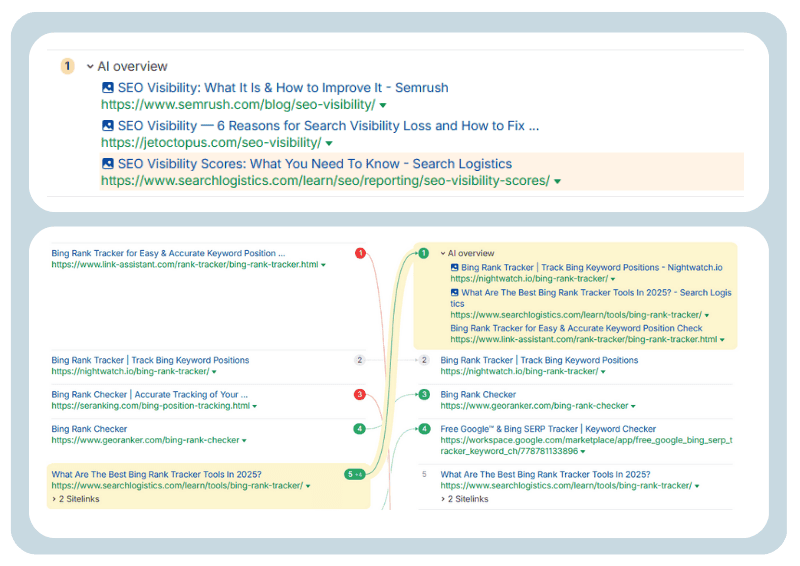Expand 2 Sitelinks in right column

[x=465, y=499]
